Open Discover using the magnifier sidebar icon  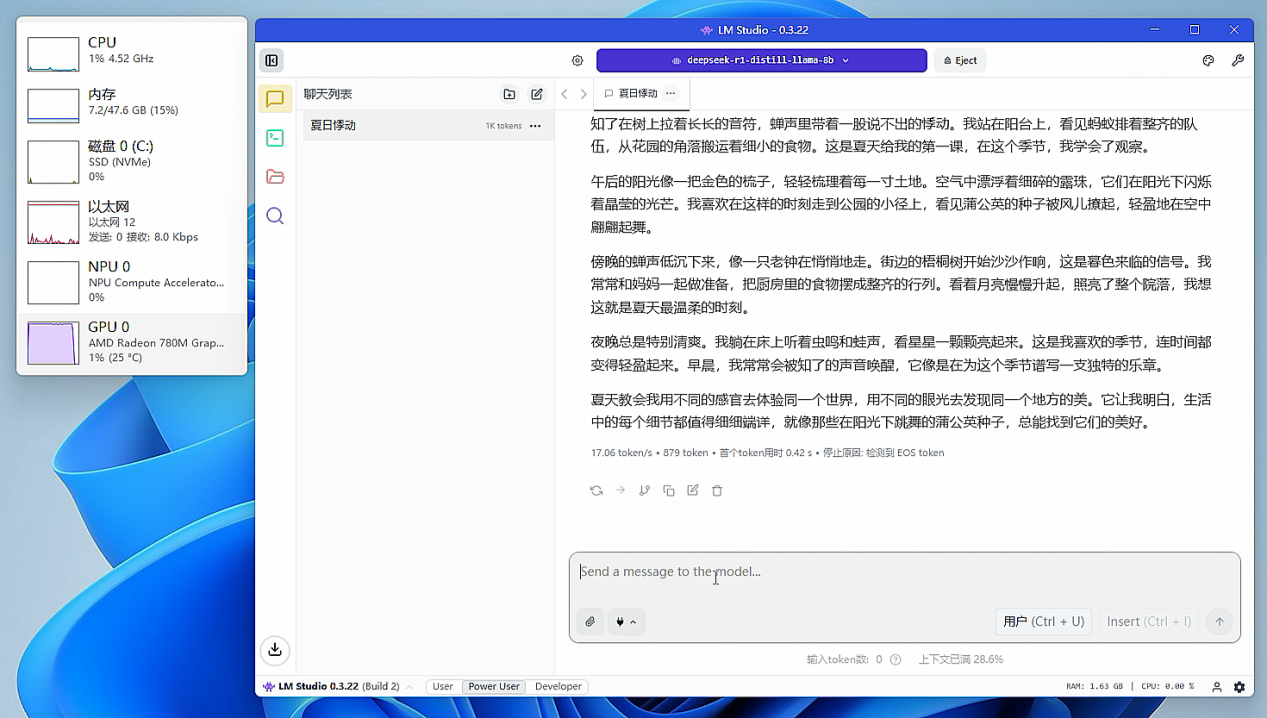pyautogui.click(x=275, y=215)
